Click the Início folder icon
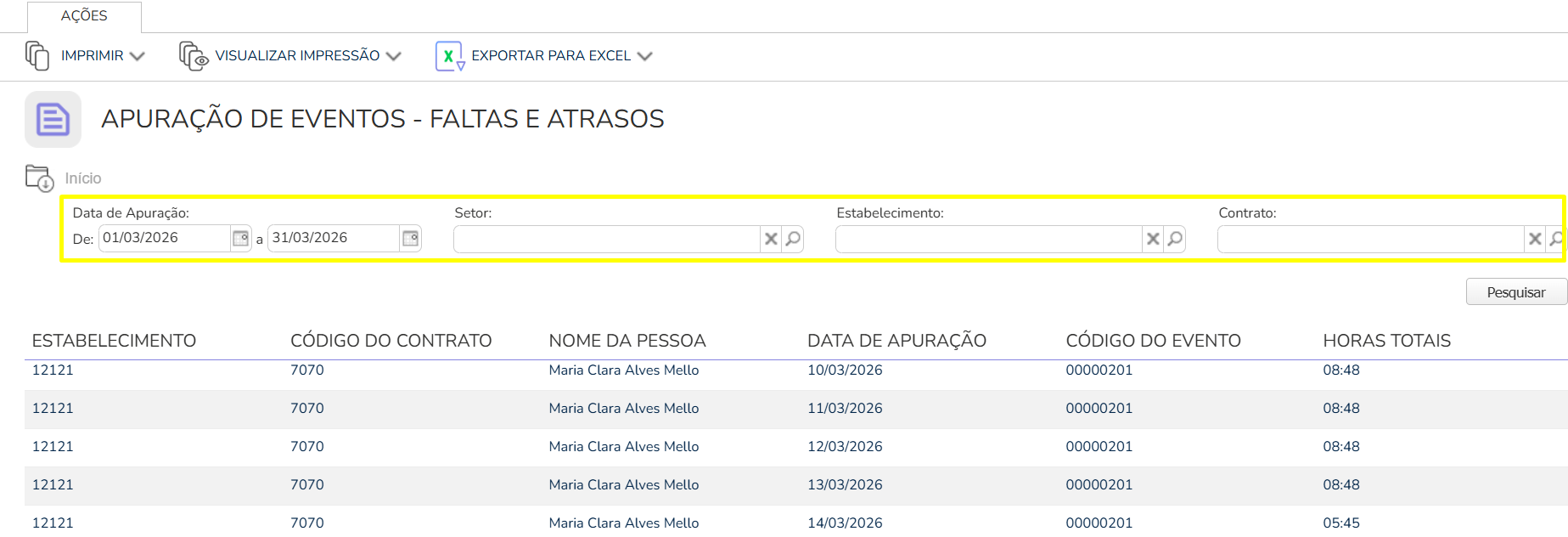Image resolution: width=1568 pixels, height=537 pixels. 39,178
